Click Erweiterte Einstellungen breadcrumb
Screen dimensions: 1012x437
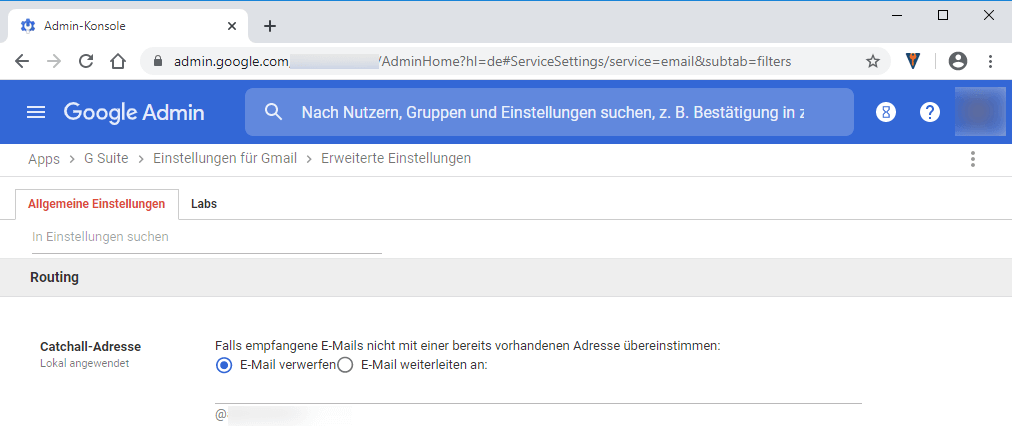pos(396,158)
